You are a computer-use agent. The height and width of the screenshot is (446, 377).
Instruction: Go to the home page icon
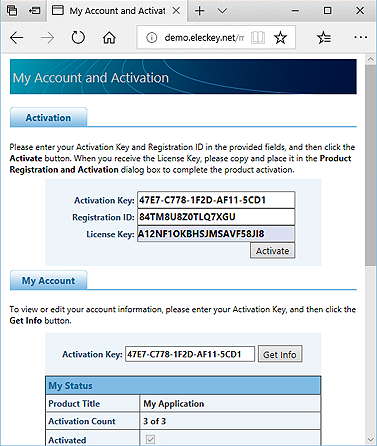coord(109,38)
